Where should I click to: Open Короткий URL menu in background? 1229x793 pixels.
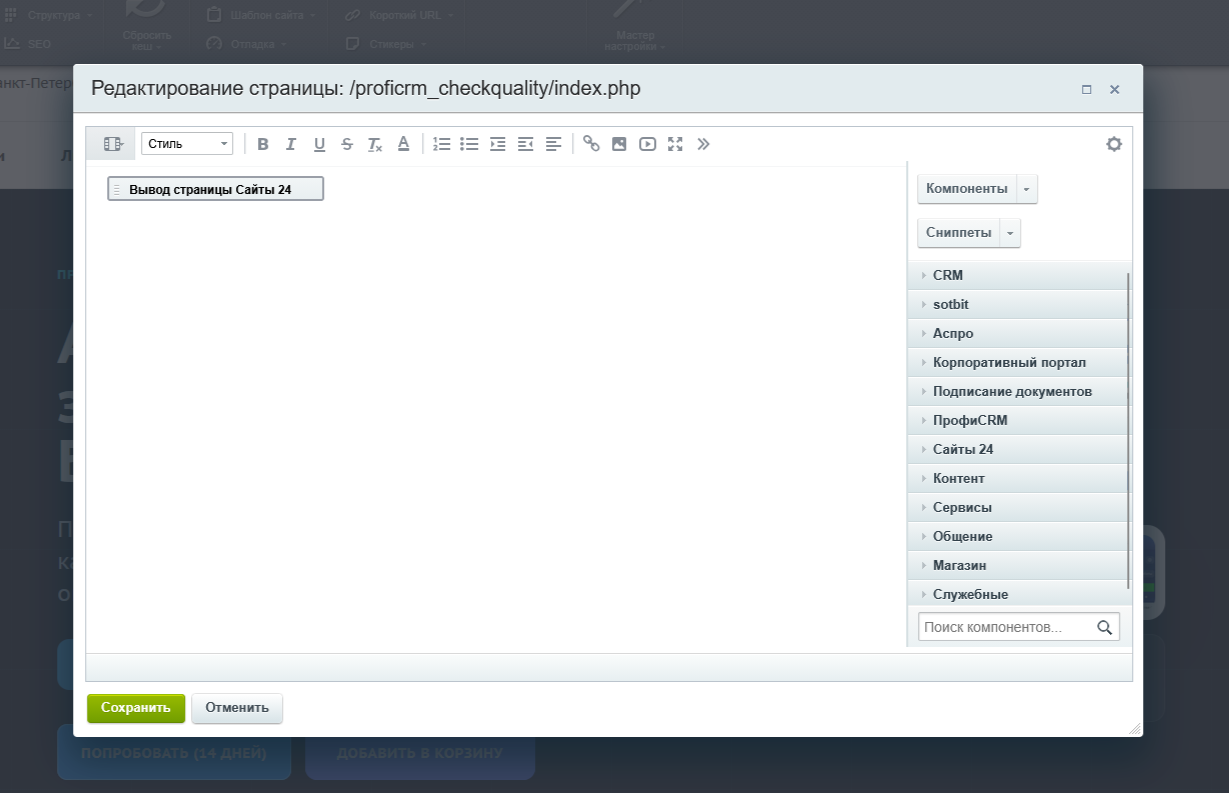pyautogui.click(x=400, y=16)
